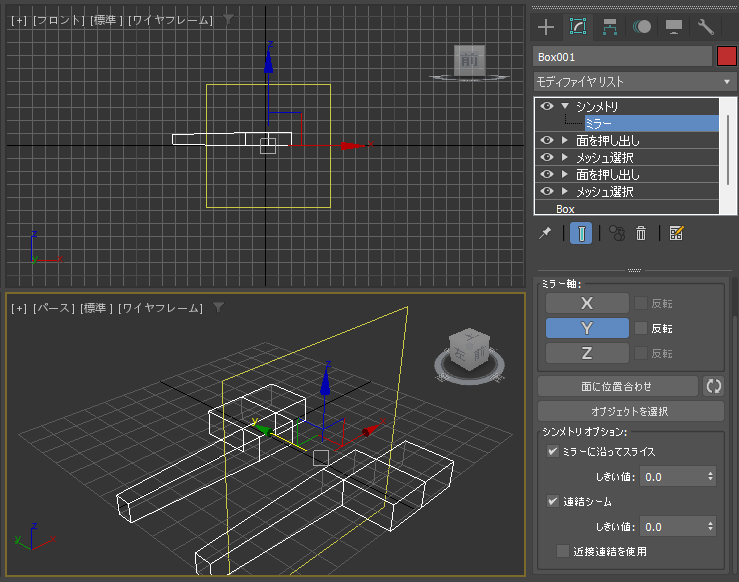The image size is (739, 582).
Task: Open the Display panel tab
Action: pos(674,27)
